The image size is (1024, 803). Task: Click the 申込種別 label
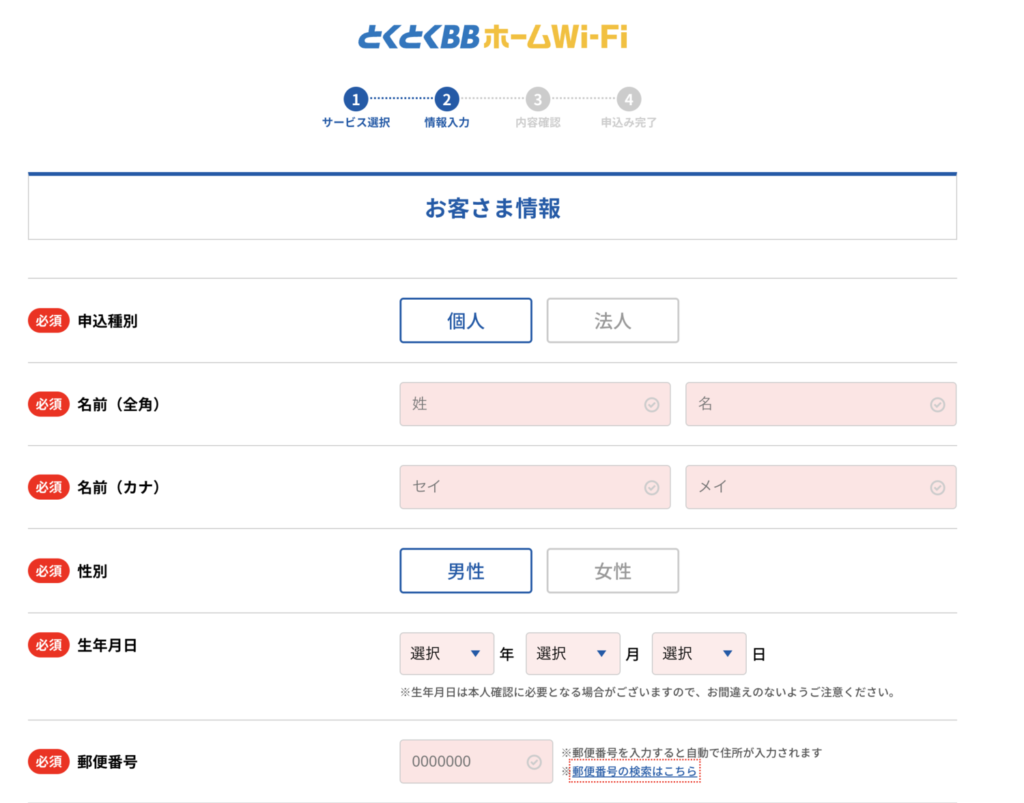point(108,321)
